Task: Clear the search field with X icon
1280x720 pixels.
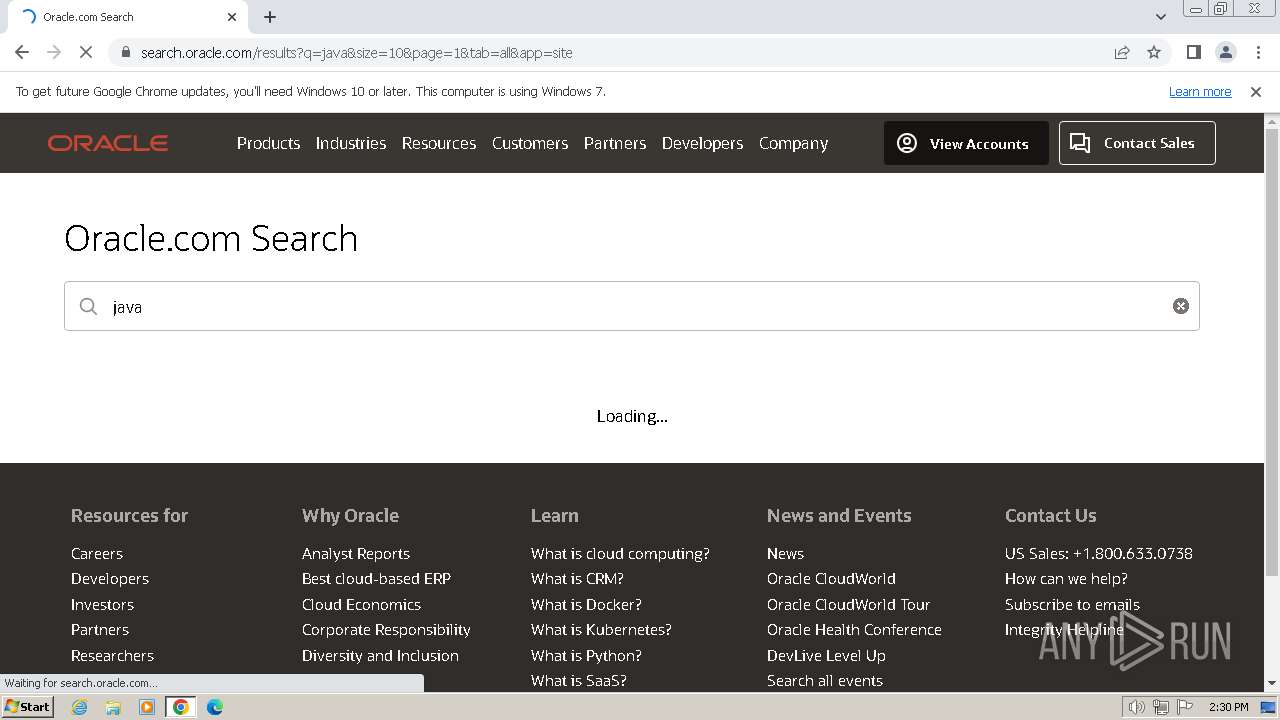Action: (1181, 306)
